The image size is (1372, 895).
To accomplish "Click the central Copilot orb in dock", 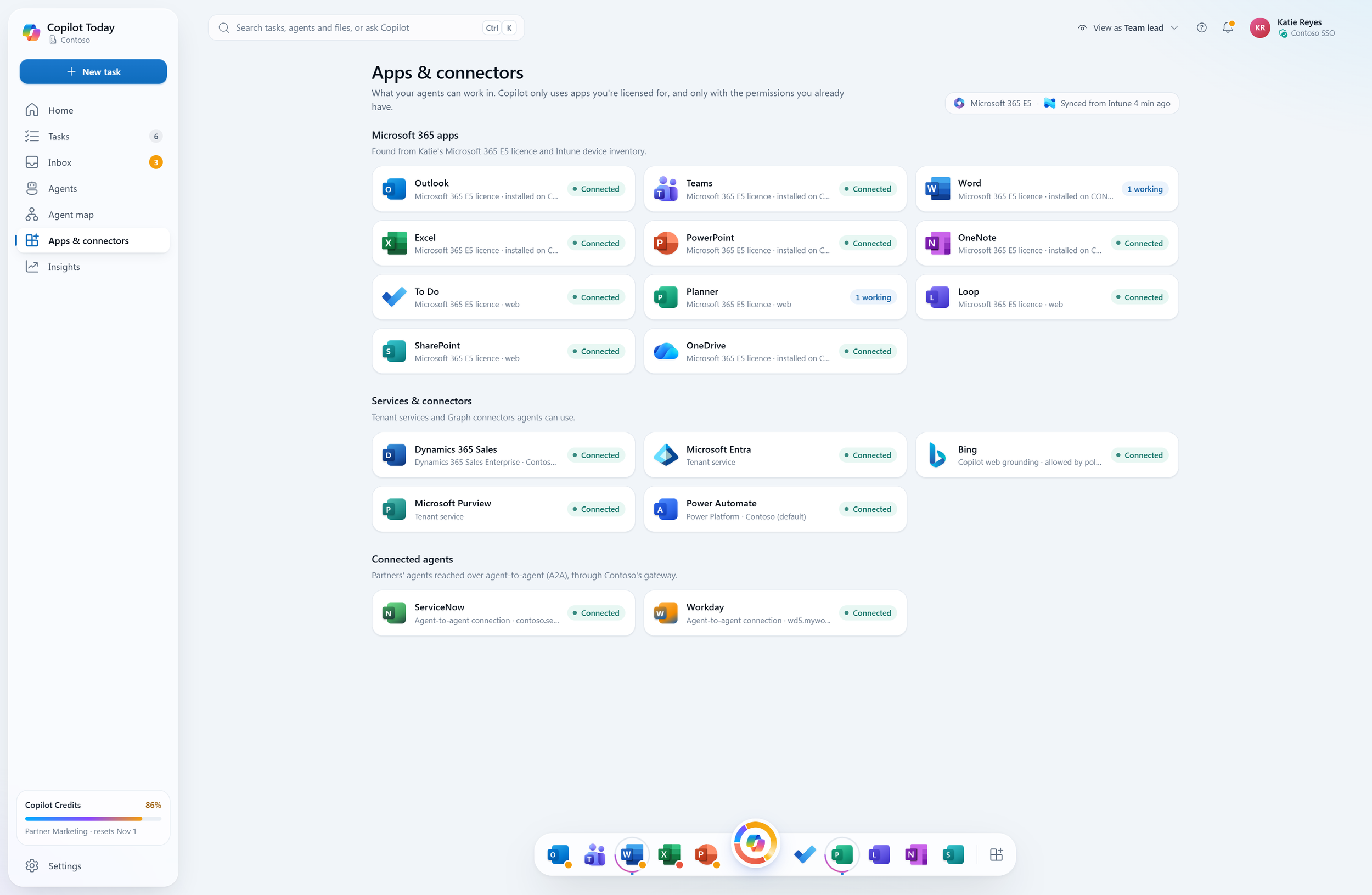I will [x=755, y=843].
